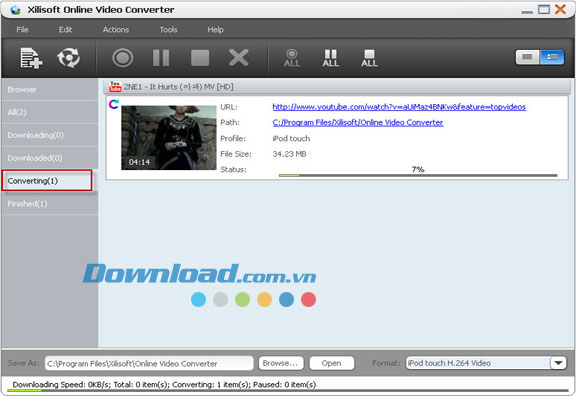Click the New Download add-file icon

coord(31,58)
